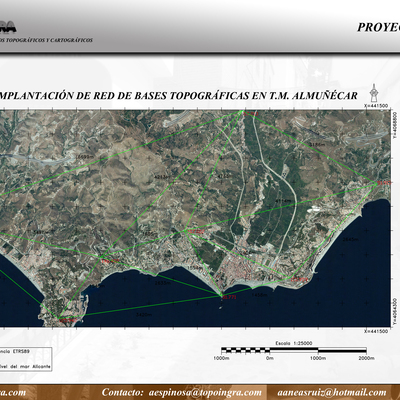The image size is (400, 400).
Task: Click the map title mentioning ALMUÑECAR
Action: [x=178, y=96]
